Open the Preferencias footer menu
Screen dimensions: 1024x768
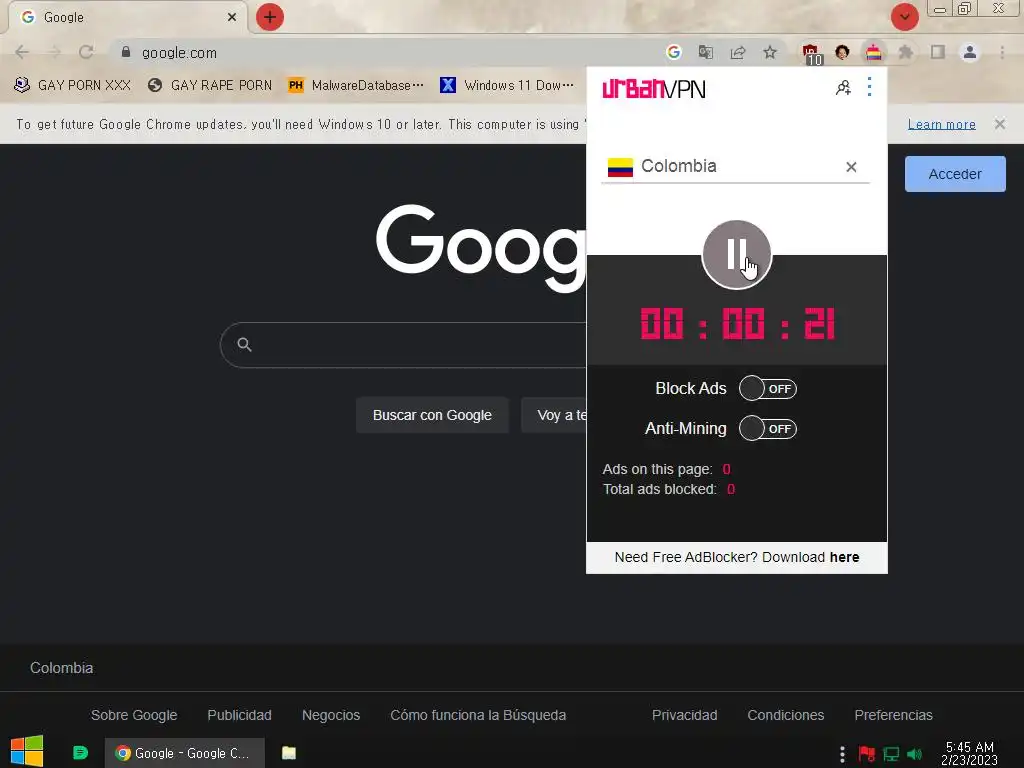tap(893, 715)
